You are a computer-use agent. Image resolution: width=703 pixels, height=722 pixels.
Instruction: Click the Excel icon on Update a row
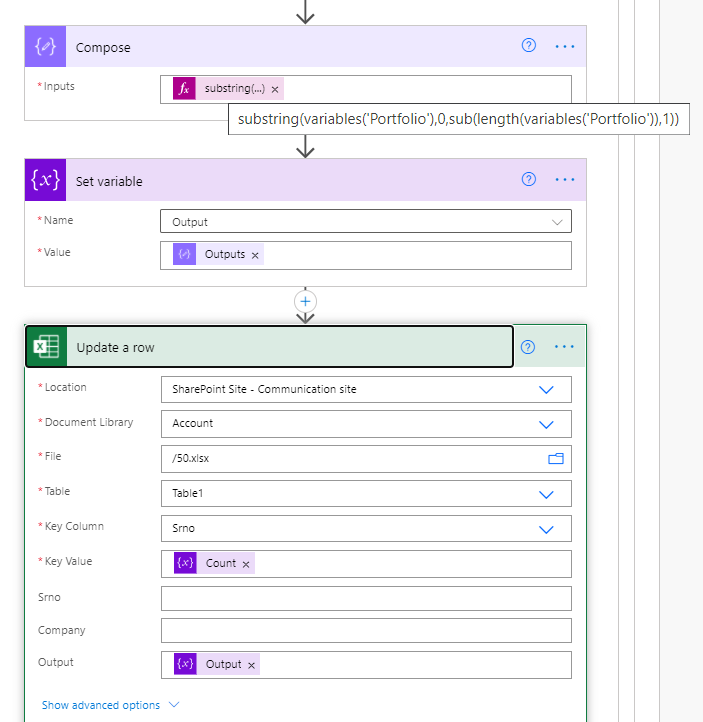click(47, 347)
